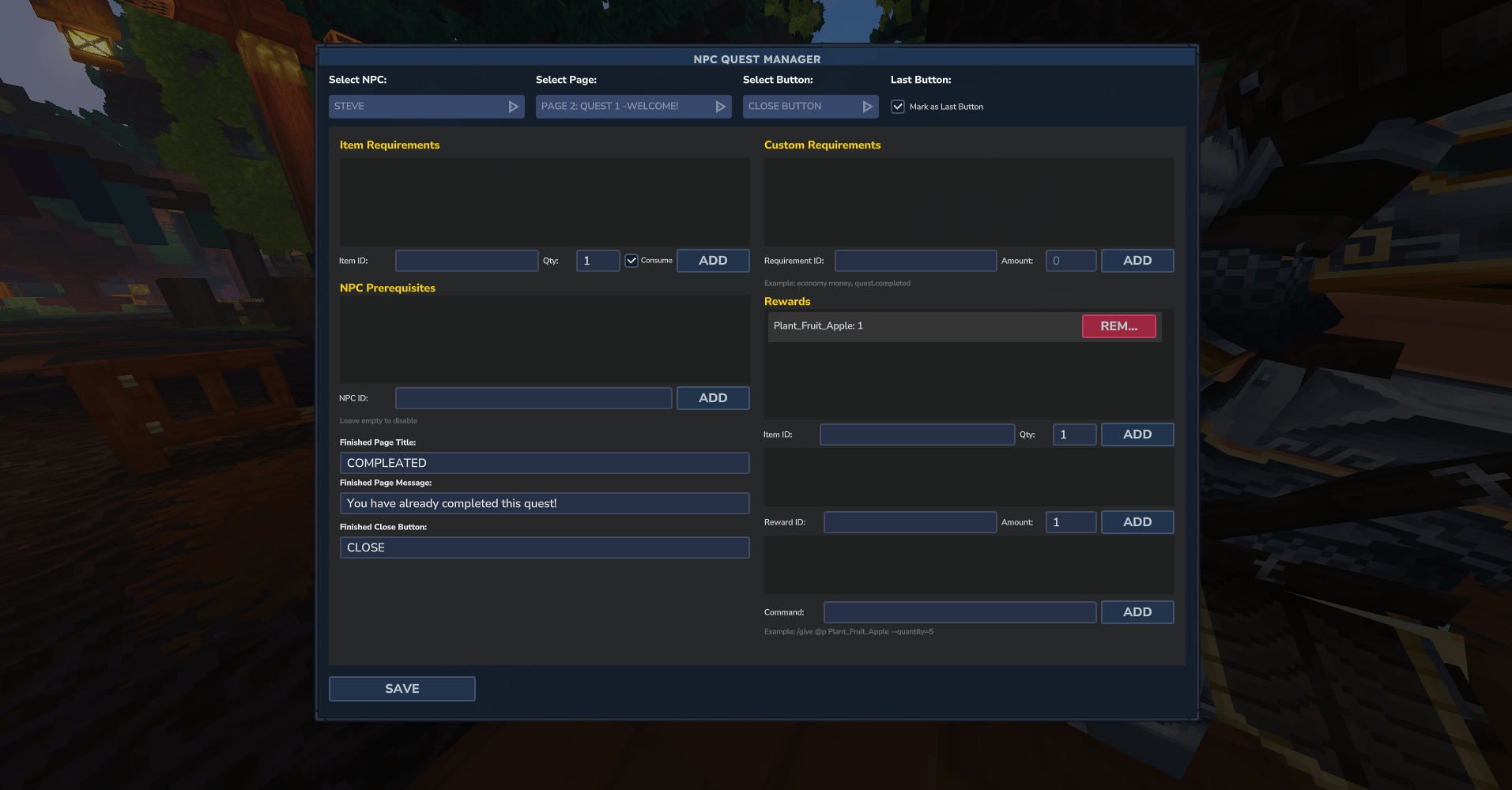Click ADD in the Item Requirements section
This screenshot has height=790, width=1512.
(712, 260)
